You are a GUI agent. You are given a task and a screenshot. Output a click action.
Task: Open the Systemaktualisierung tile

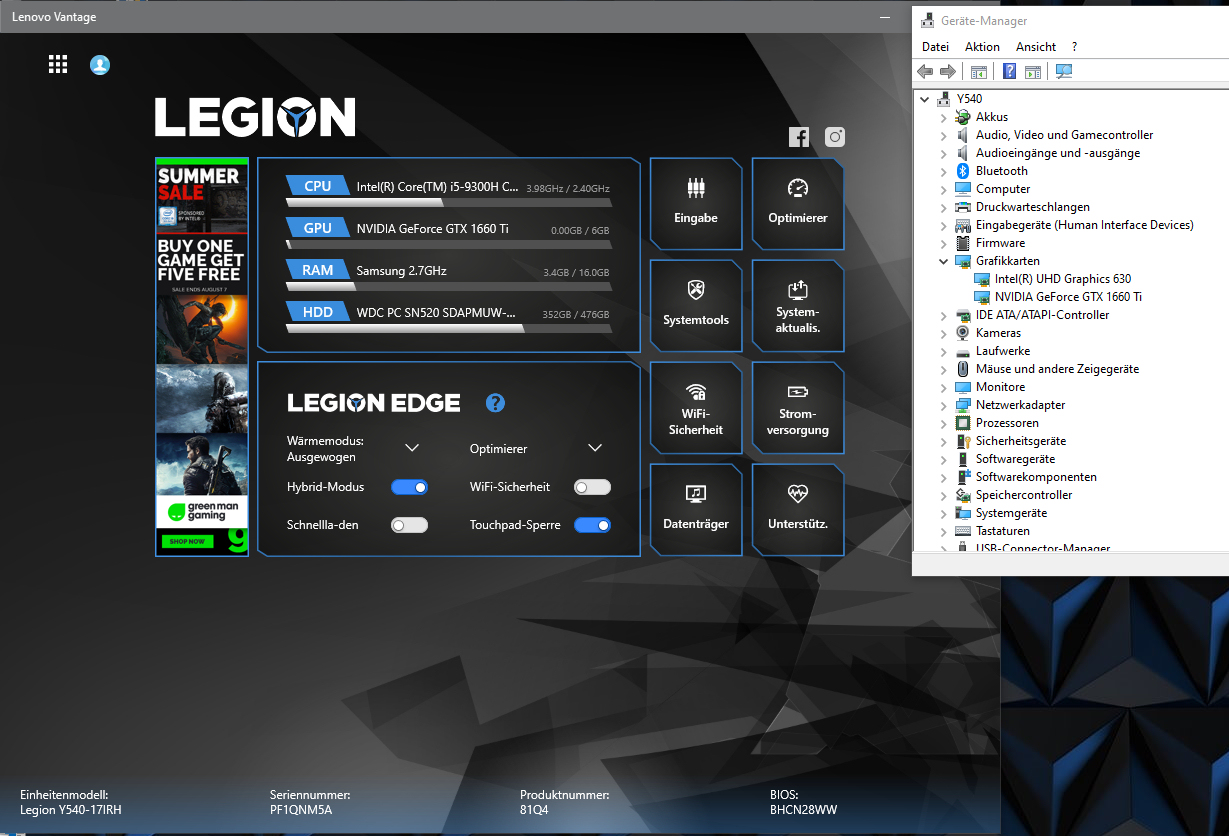[x=798, y=306]
